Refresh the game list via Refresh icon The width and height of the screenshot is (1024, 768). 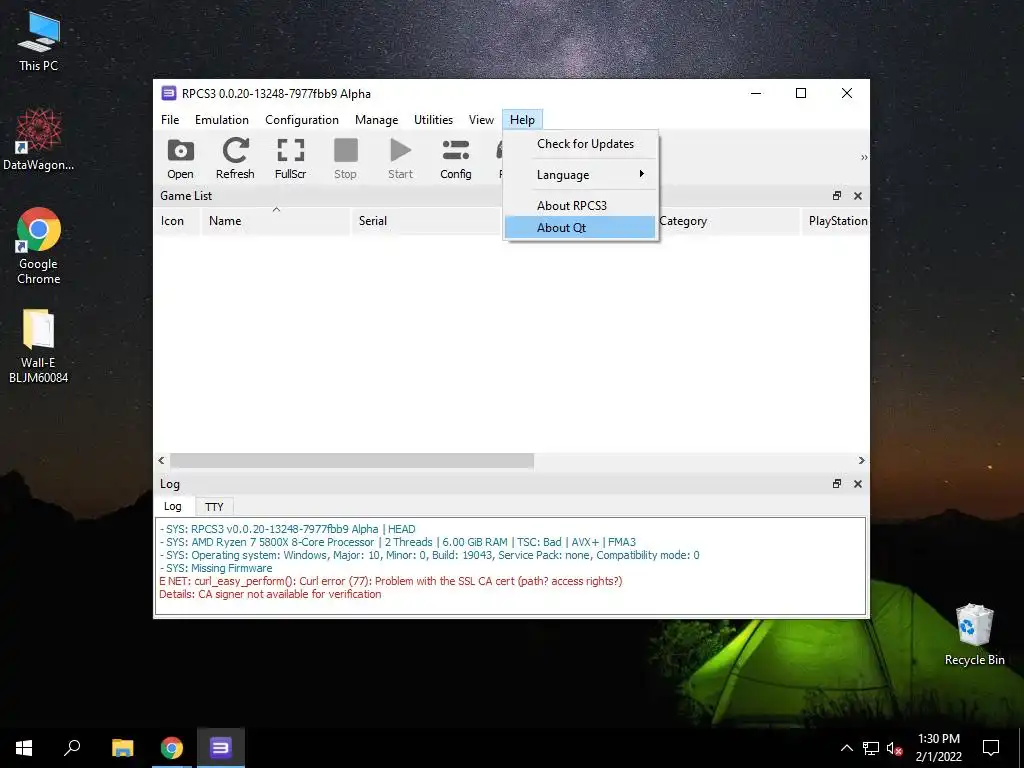[x=235, y=158]
